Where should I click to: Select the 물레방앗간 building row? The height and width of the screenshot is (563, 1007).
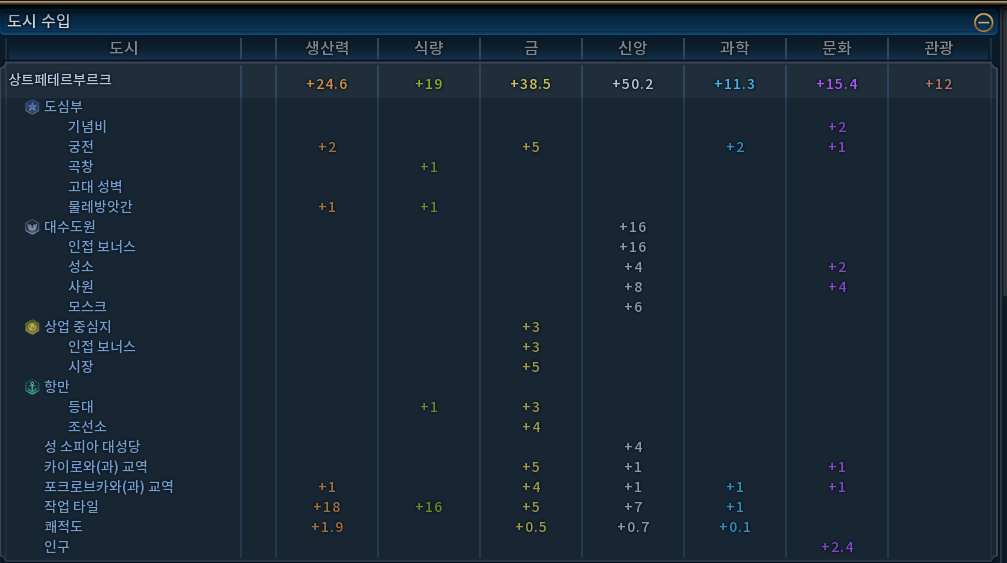pos(100,206)
